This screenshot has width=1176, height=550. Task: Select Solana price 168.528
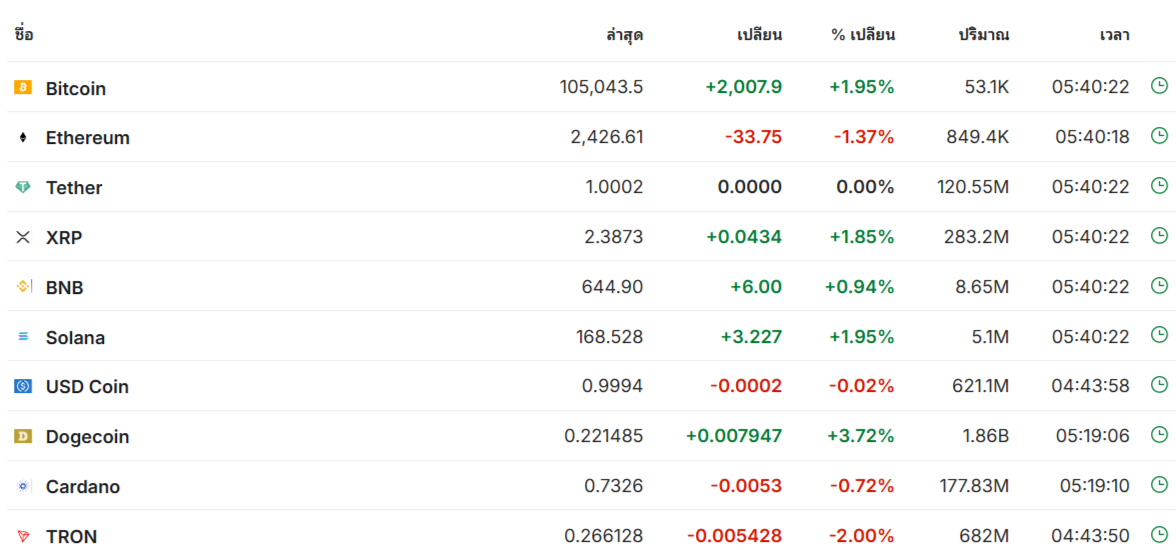click(609, 337)
